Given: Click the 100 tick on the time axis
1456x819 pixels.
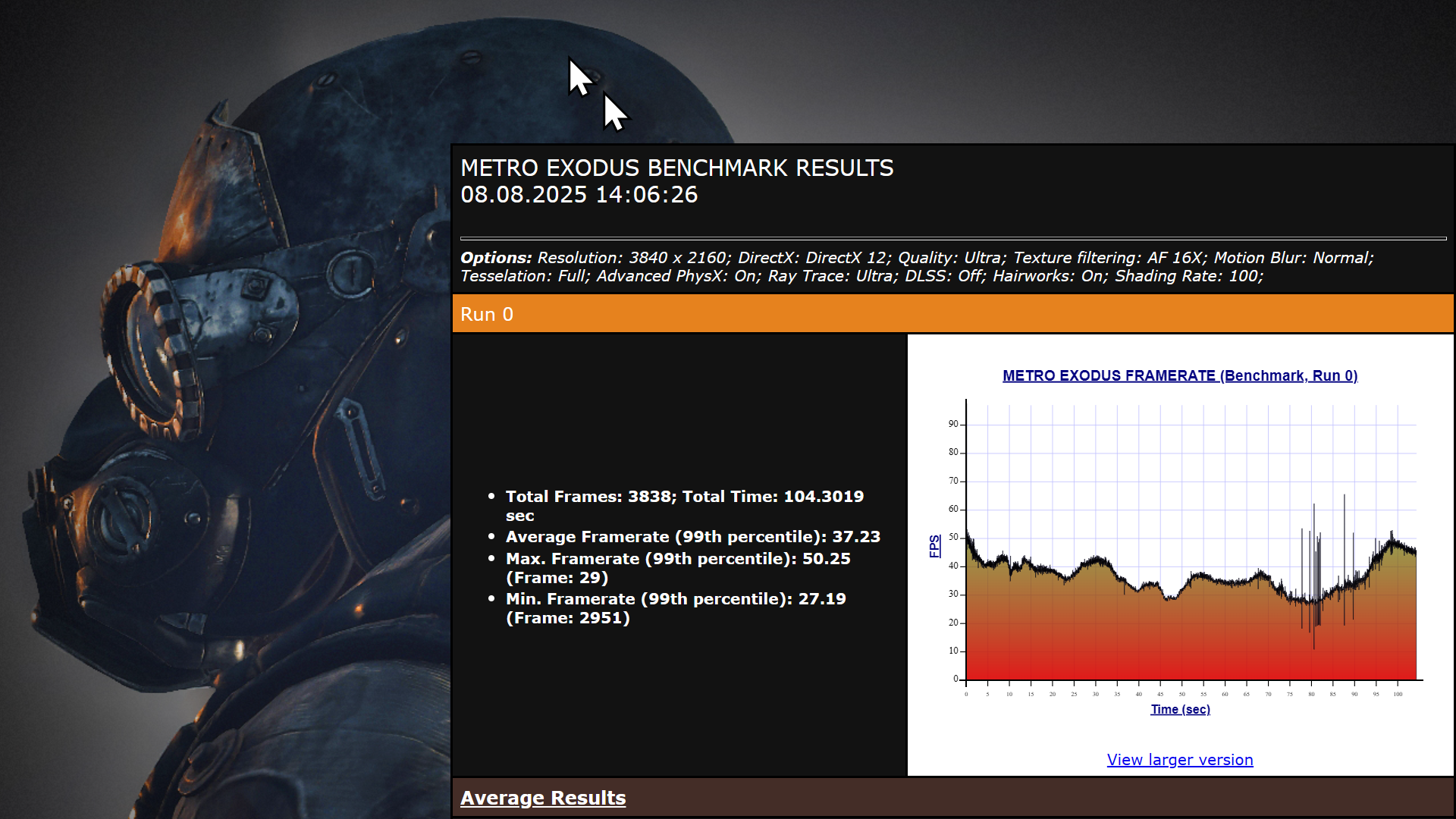Looking at the screenshot, I should 1398,694.
